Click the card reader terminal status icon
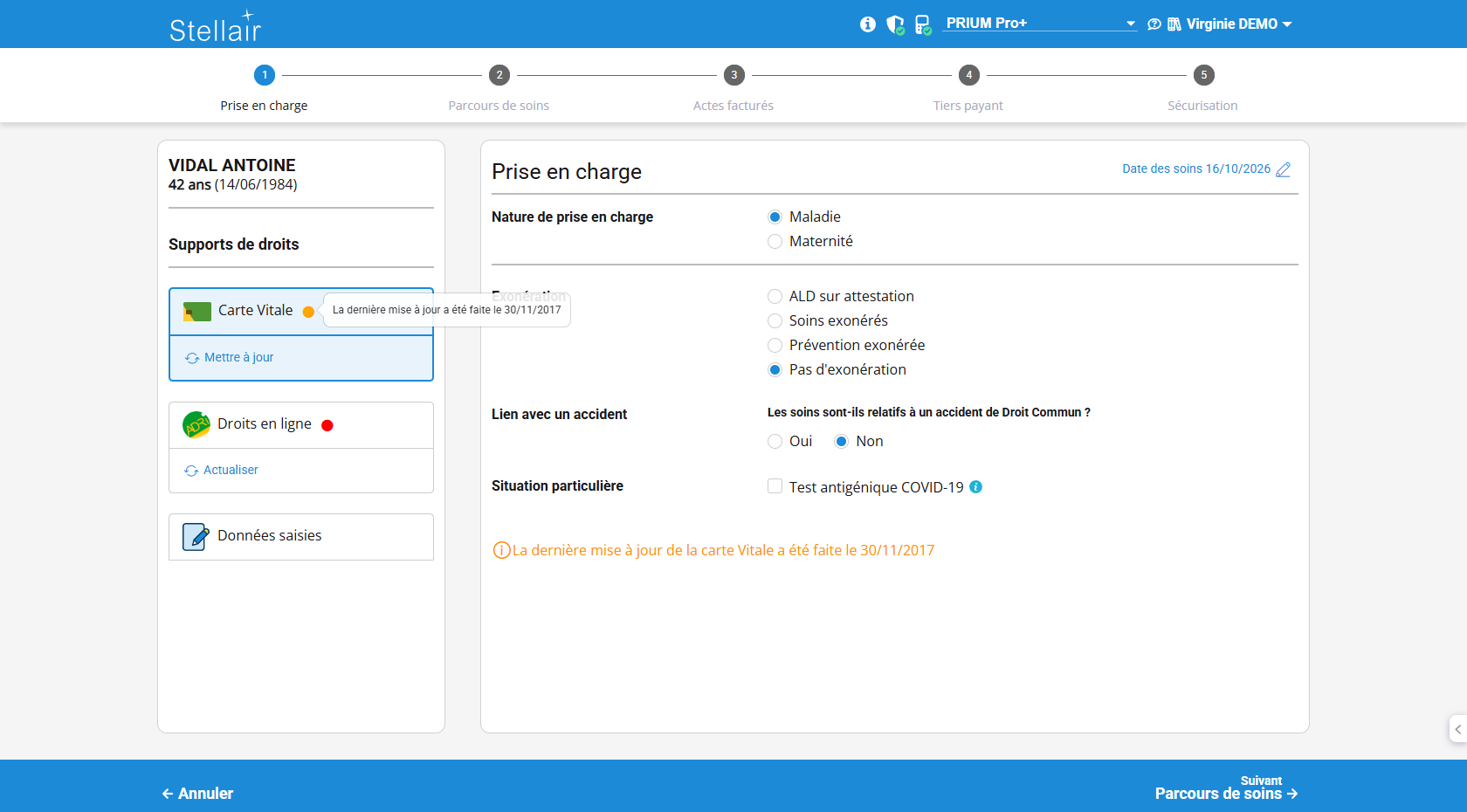The width and height of the screenshot is (1467, 812). (x=923, y=24)
